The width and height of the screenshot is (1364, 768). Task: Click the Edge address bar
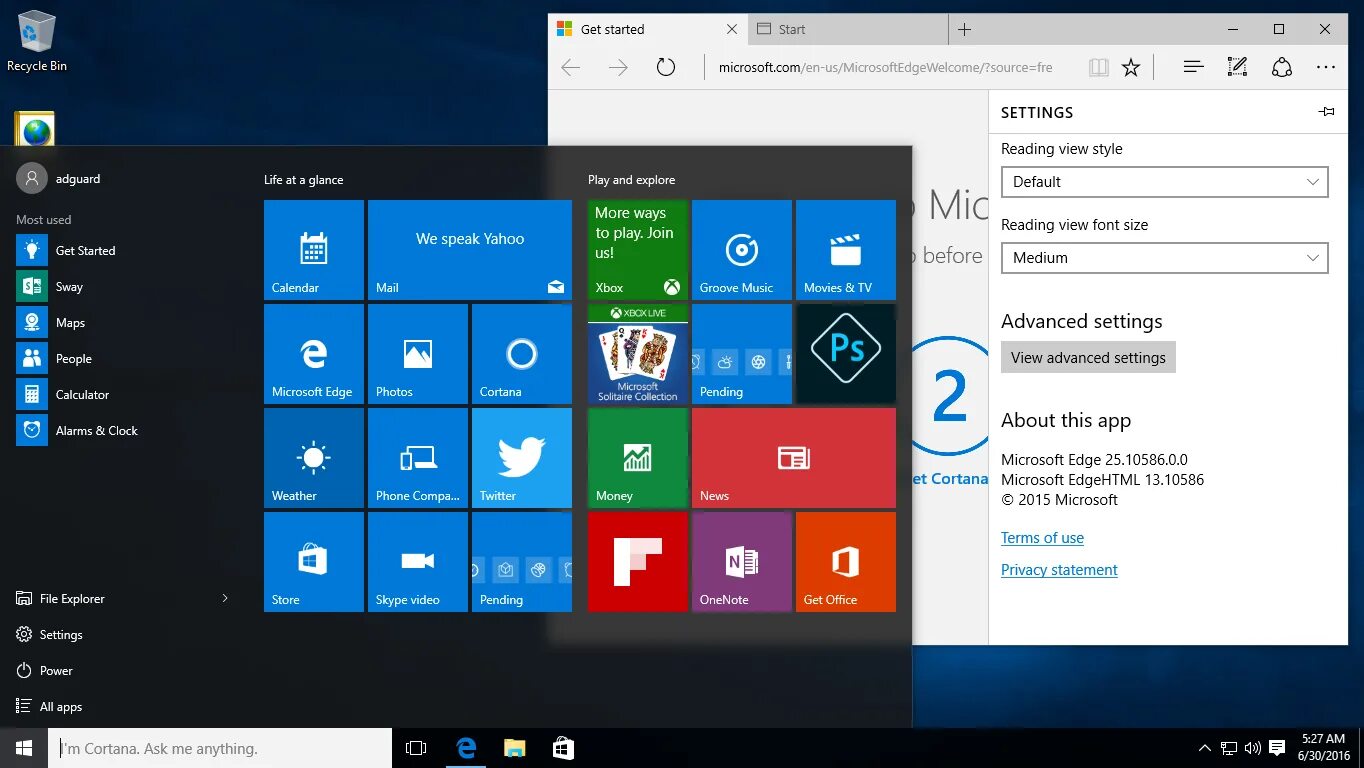[x=885, y=67]
